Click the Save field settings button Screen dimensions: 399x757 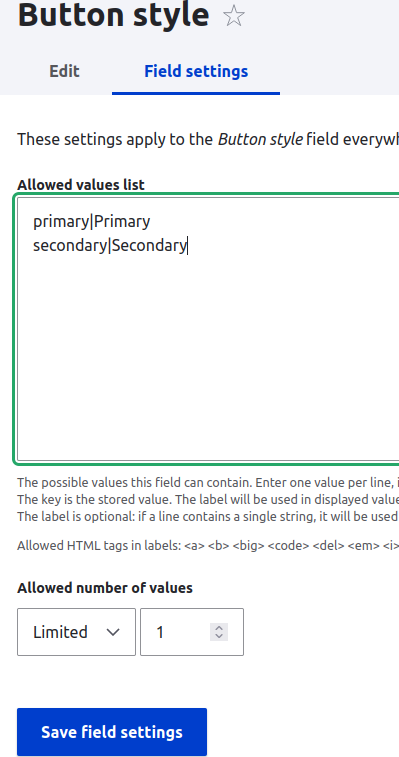pos(112,732)
